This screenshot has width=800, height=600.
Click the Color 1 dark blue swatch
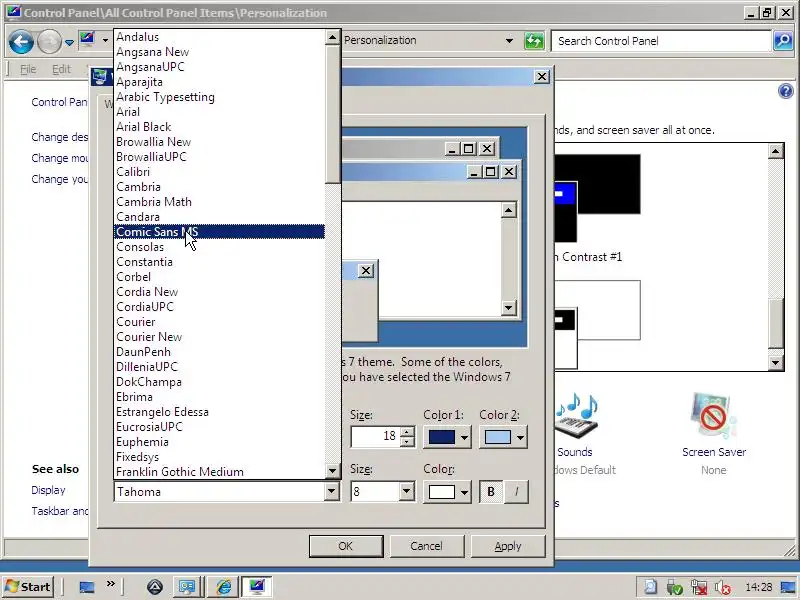click(441, 437)
